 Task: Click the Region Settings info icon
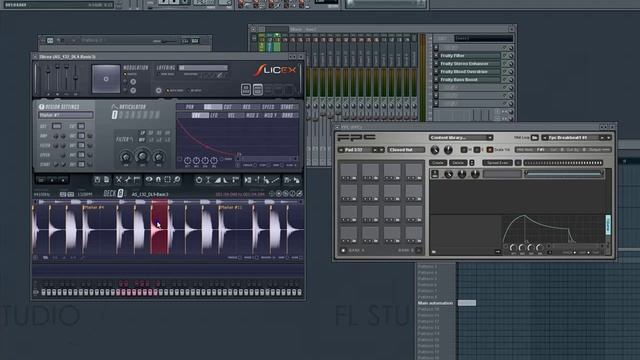(x=41, y=107)
